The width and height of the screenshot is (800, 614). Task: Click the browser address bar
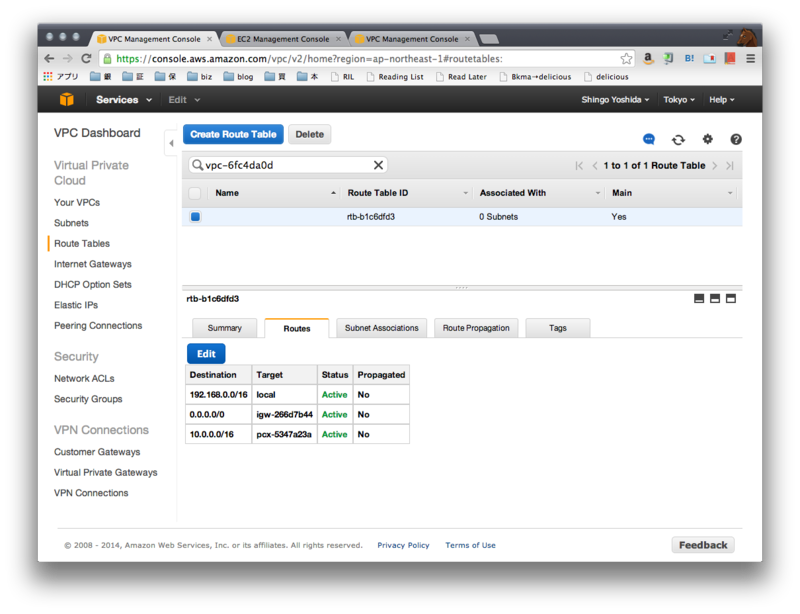point(365,59)
